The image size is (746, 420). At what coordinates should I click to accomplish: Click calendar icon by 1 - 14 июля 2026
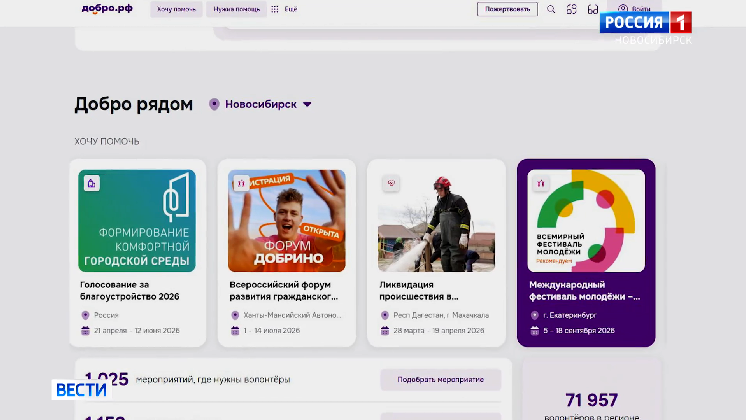[235, 331]
